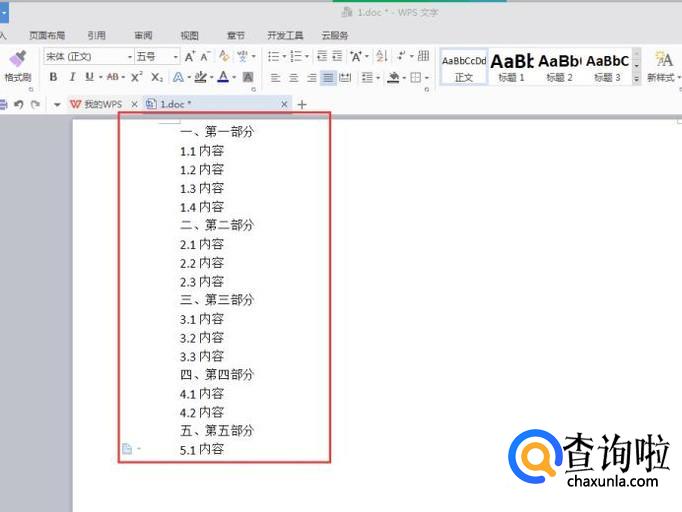Expand the styles gallery more arrow
The height and width of the screenshot is (512, 682).
[x=636, y=79]
